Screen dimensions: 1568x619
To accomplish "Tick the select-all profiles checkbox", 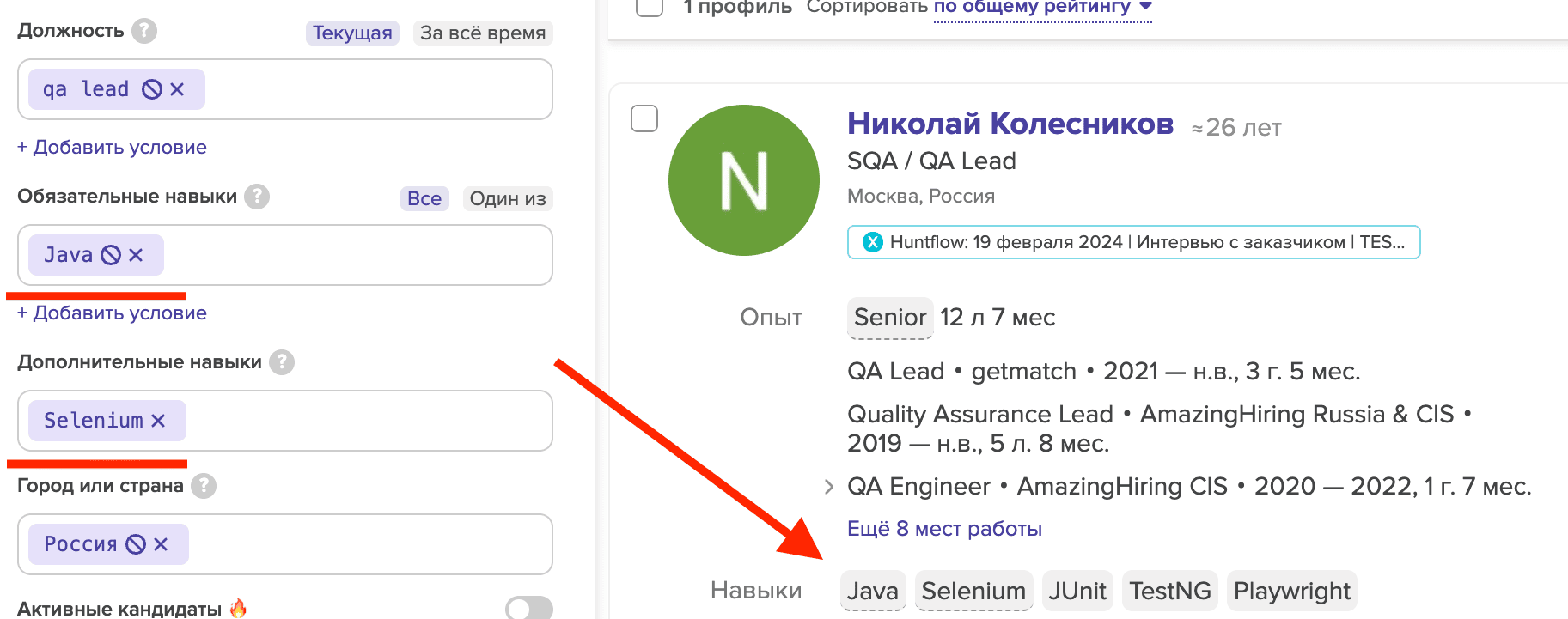I will (x=649, y=7).
